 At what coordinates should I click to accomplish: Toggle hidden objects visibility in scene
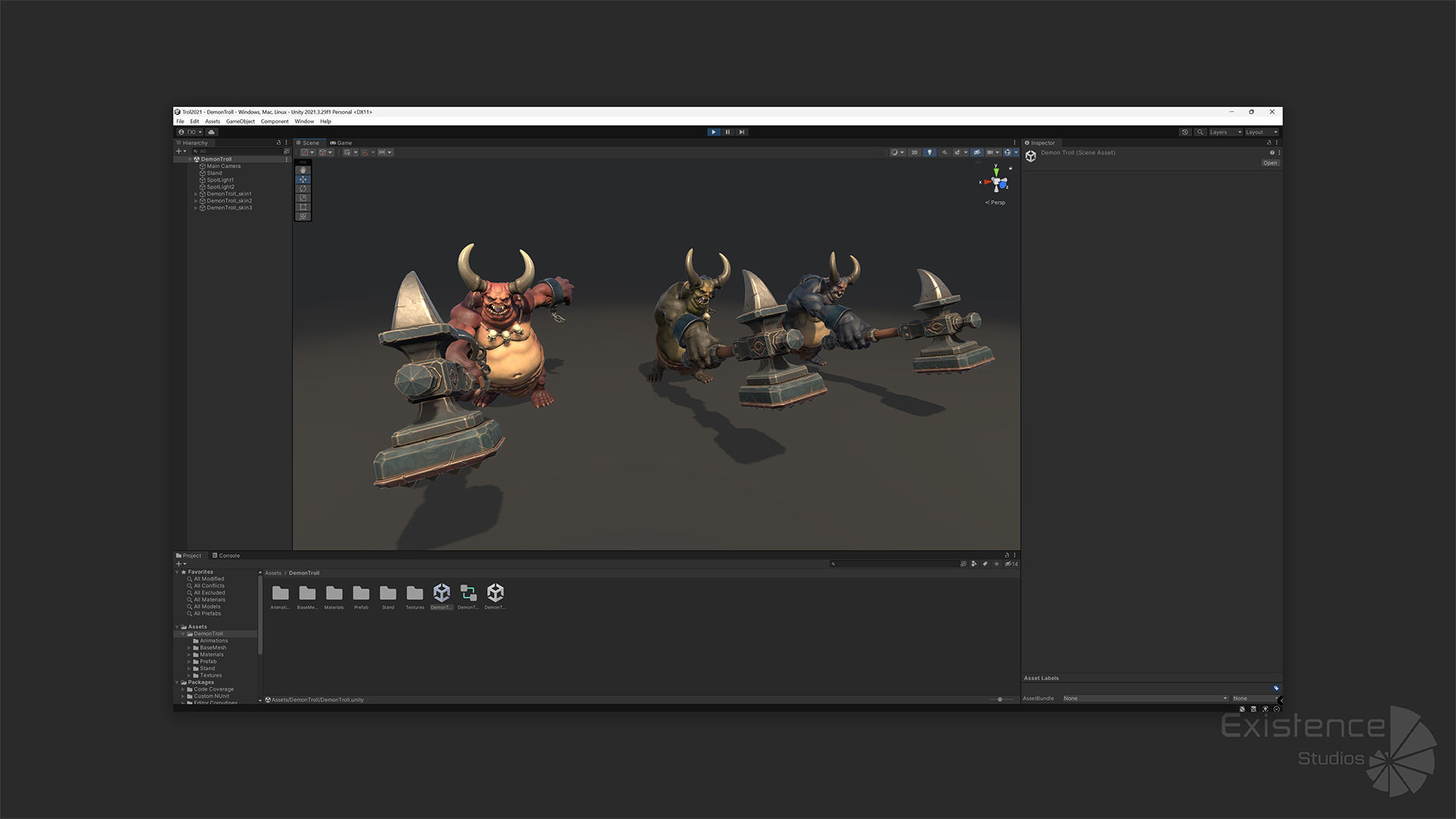(x=977, y=152)
